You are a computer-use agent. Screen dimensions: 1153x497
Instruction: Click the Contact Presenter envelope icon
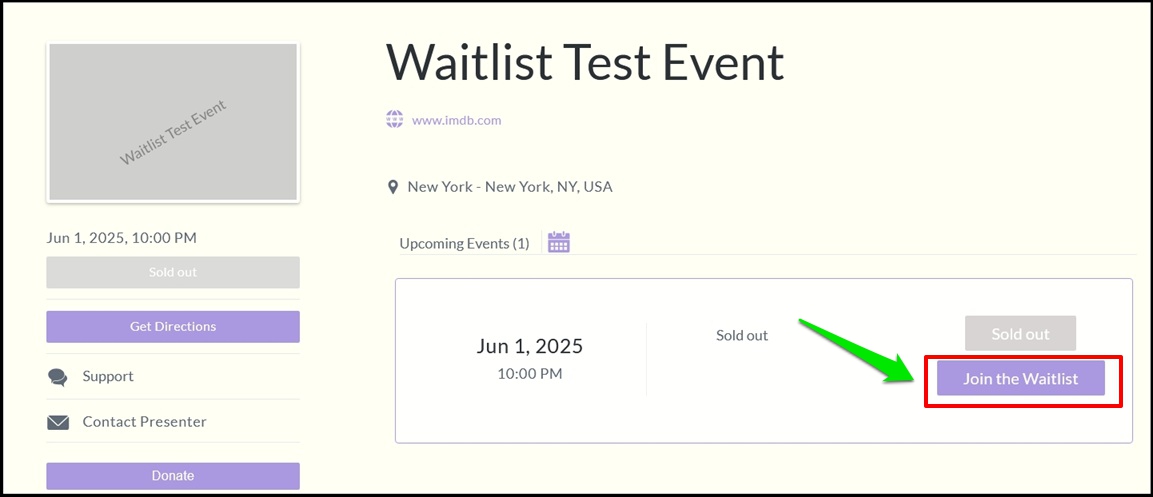coord(58,422)
